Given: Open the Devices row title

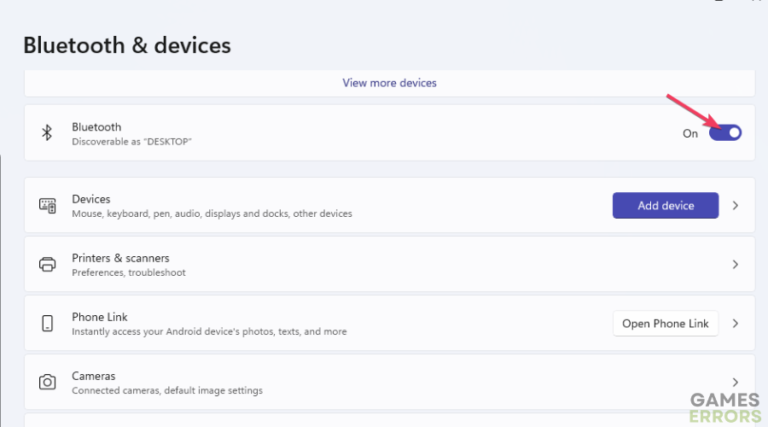Looking at the screenshot, I should 91,199.
